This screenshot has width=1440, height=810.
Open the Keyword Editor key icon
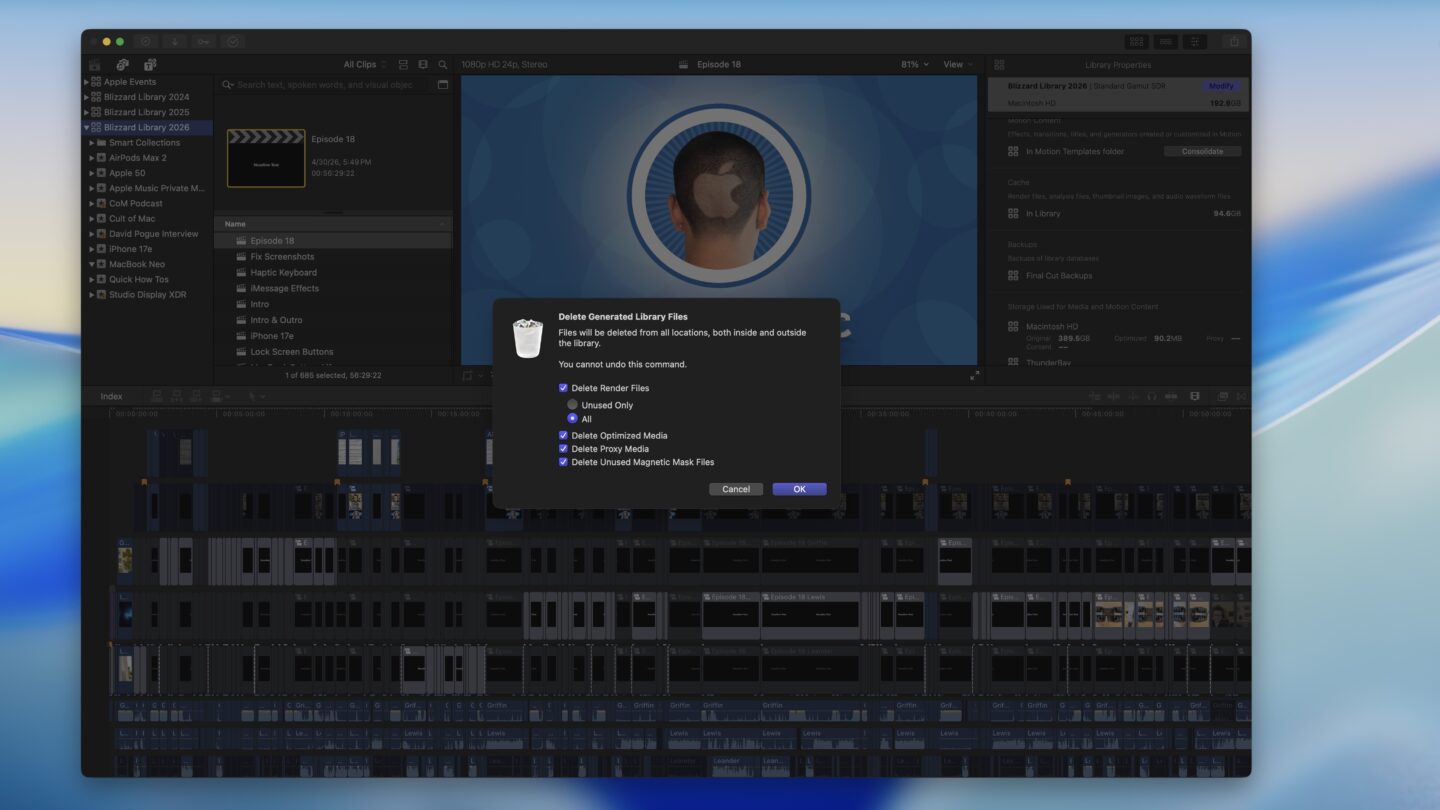203,42
